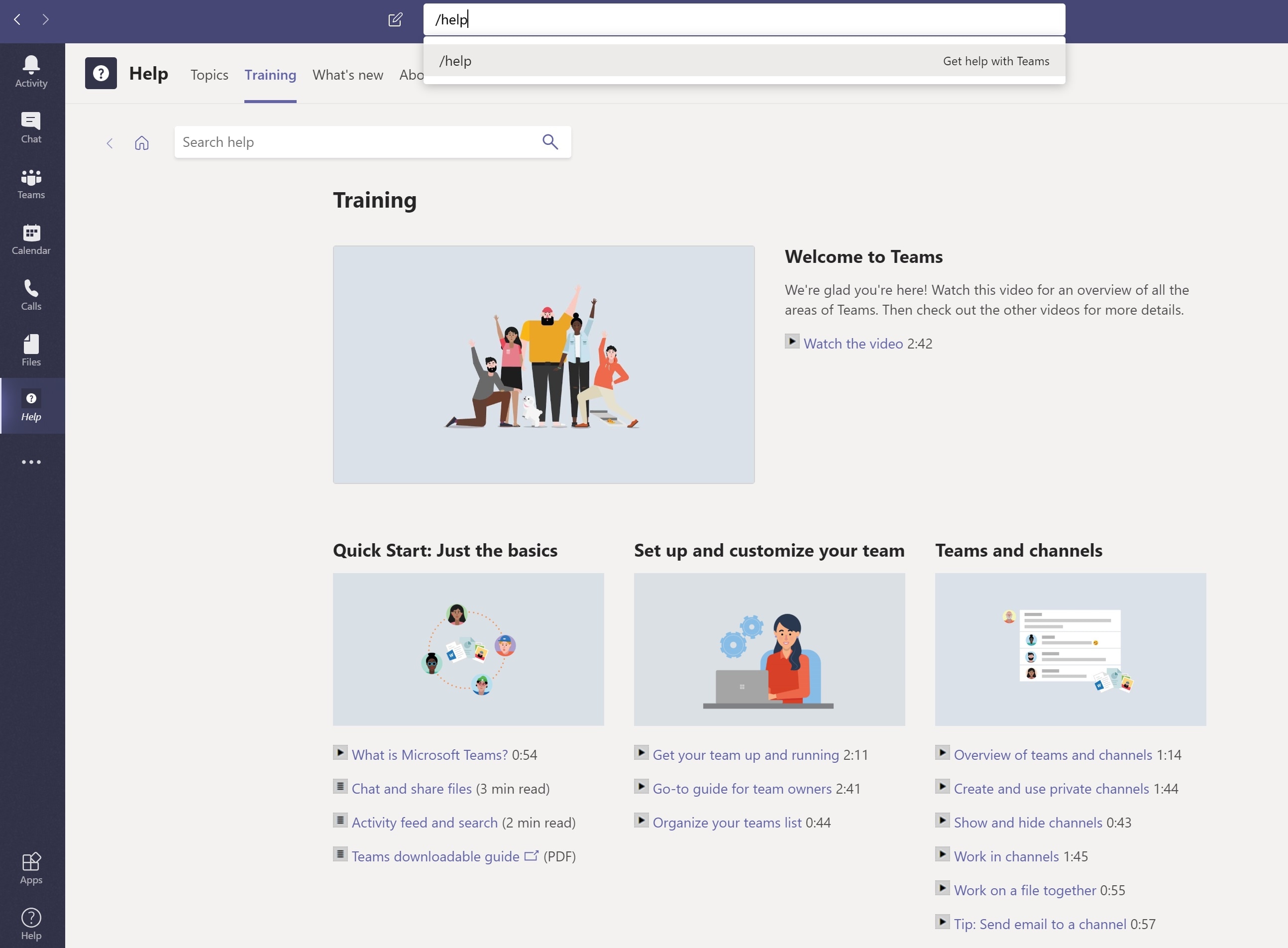Open the Calendar sidebar item

pyautogui.click(x=31, y=239)
